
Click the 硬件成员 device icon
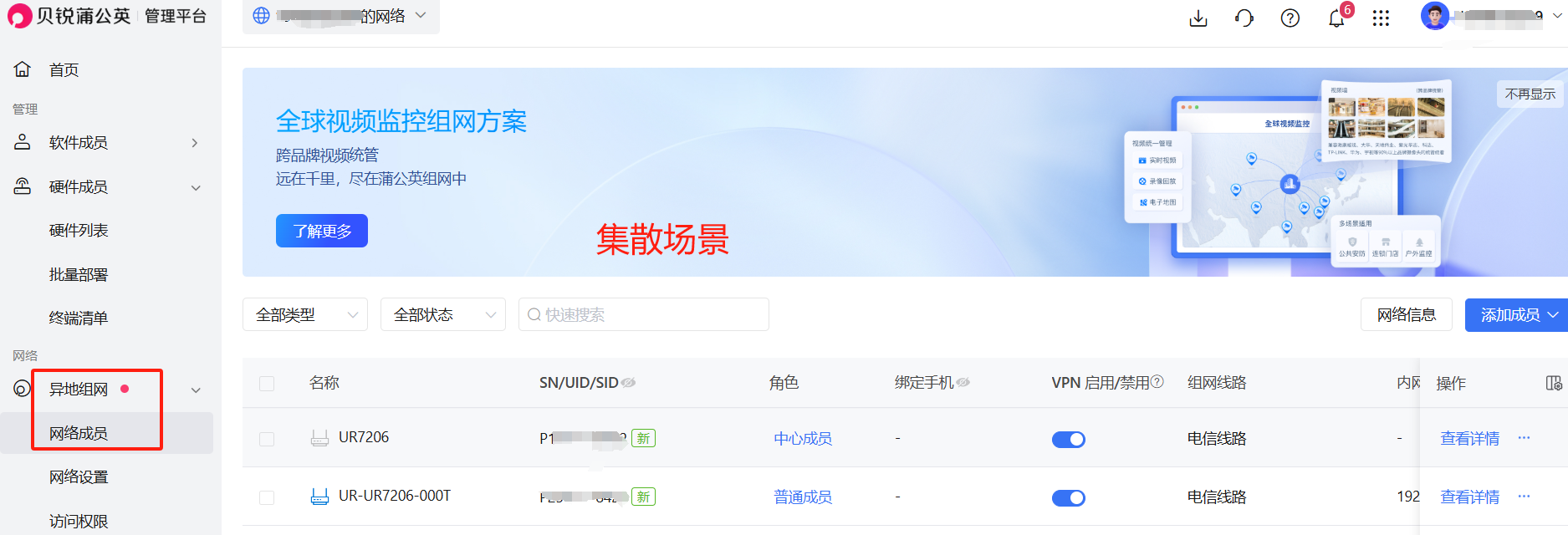(x=23, y=186)
